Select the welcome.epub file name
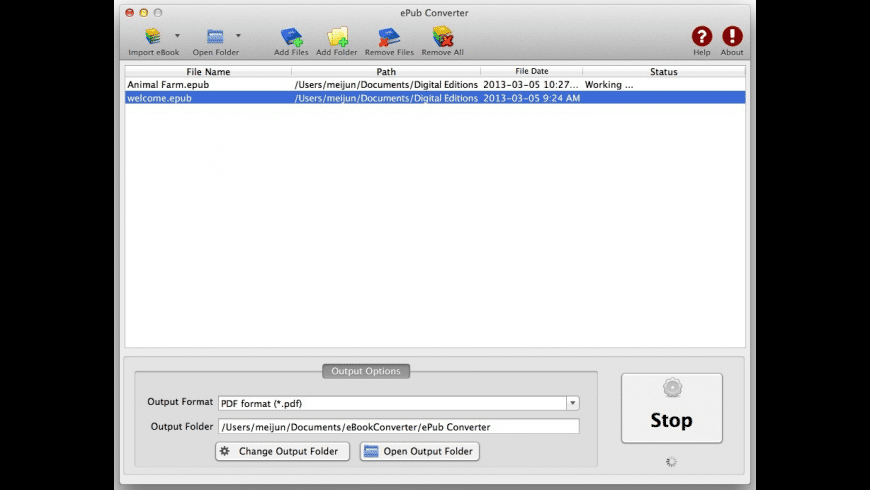The height and width of the screenshot is (490, 870). [x=159, y=98]
